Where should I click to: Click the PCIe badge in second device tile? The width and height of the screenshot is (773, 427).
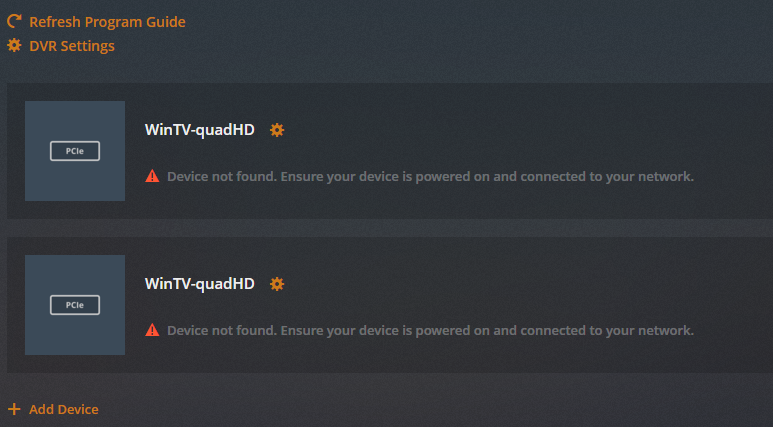(x=75, y=305)
